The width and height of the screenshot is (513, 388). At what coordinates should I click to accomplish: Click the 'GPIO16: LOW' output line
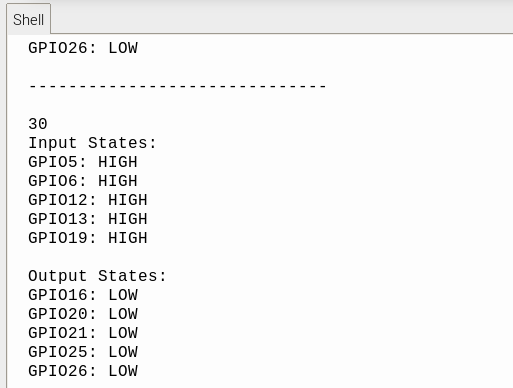[83, 295]
